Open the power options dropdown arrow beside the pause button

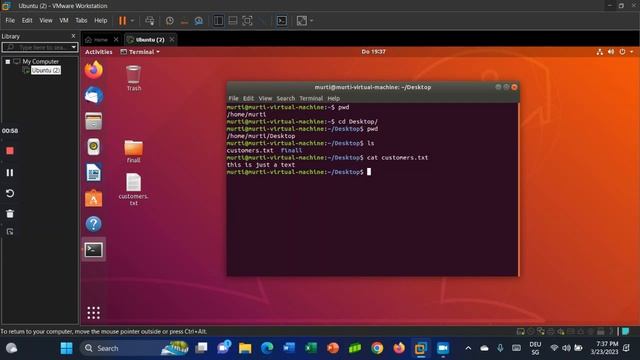point(132,20)
